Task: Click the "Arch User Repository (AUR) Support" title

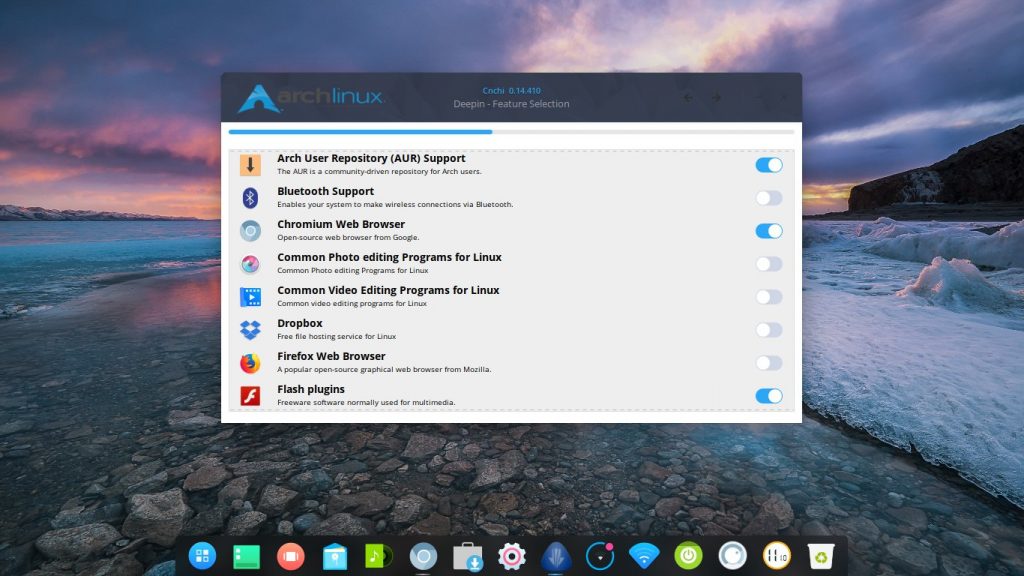Action: coord(371,158)
